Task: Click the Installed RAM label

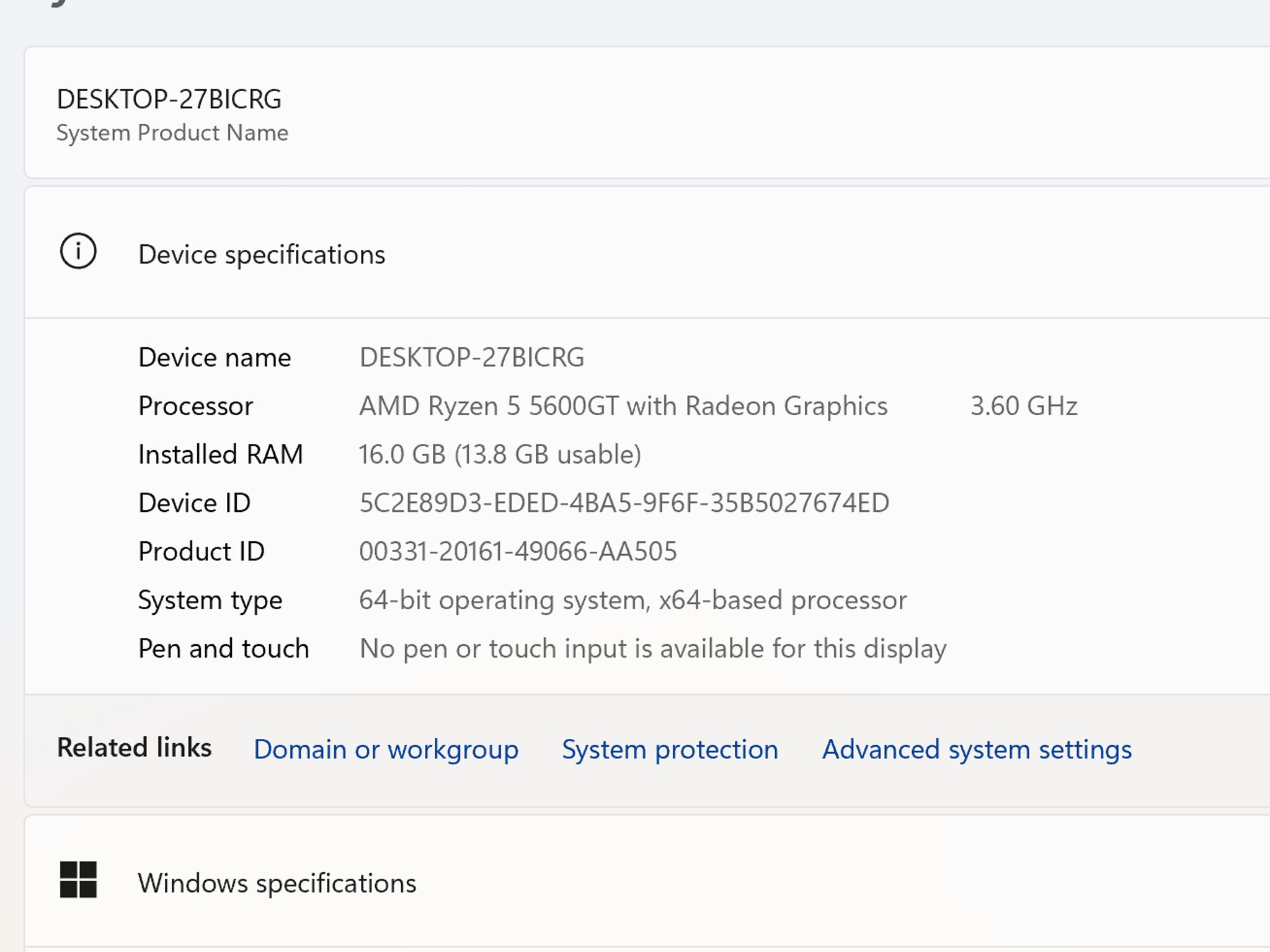Action: click(x=220, y=454)
